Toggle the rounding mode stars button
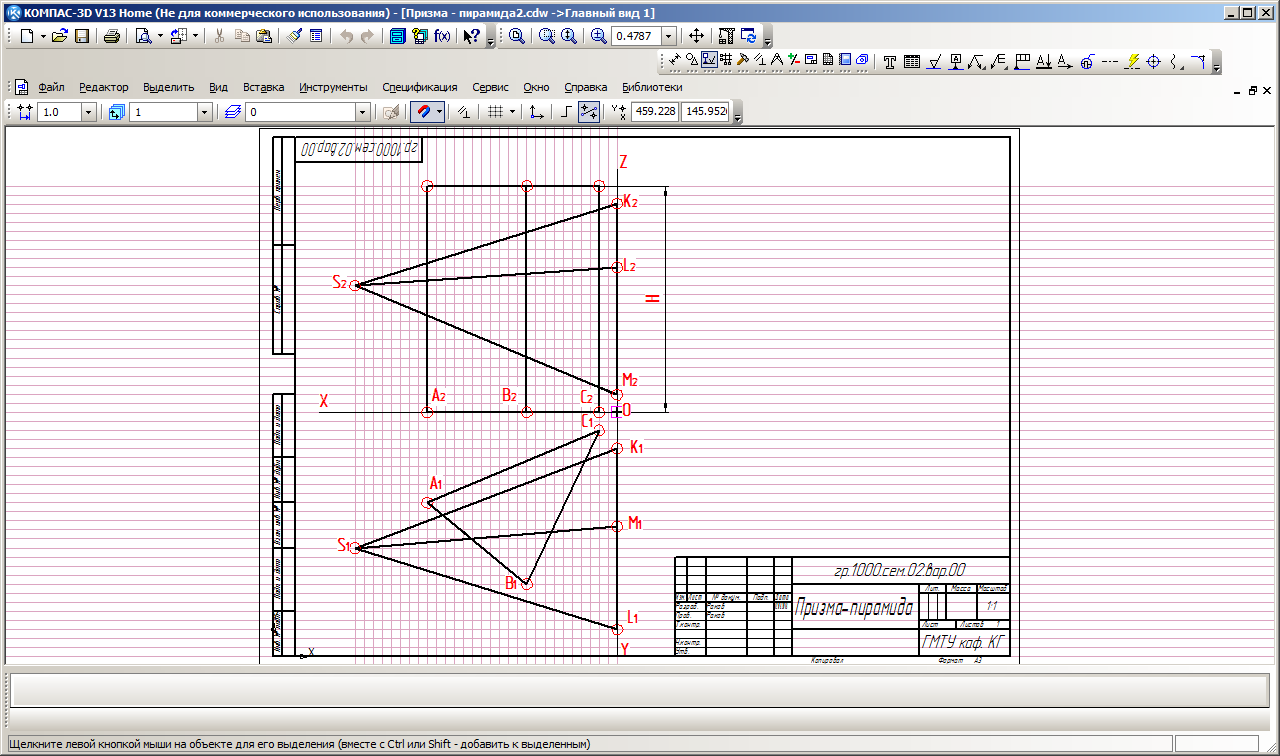1280x756 pixels. click(589, 112)
